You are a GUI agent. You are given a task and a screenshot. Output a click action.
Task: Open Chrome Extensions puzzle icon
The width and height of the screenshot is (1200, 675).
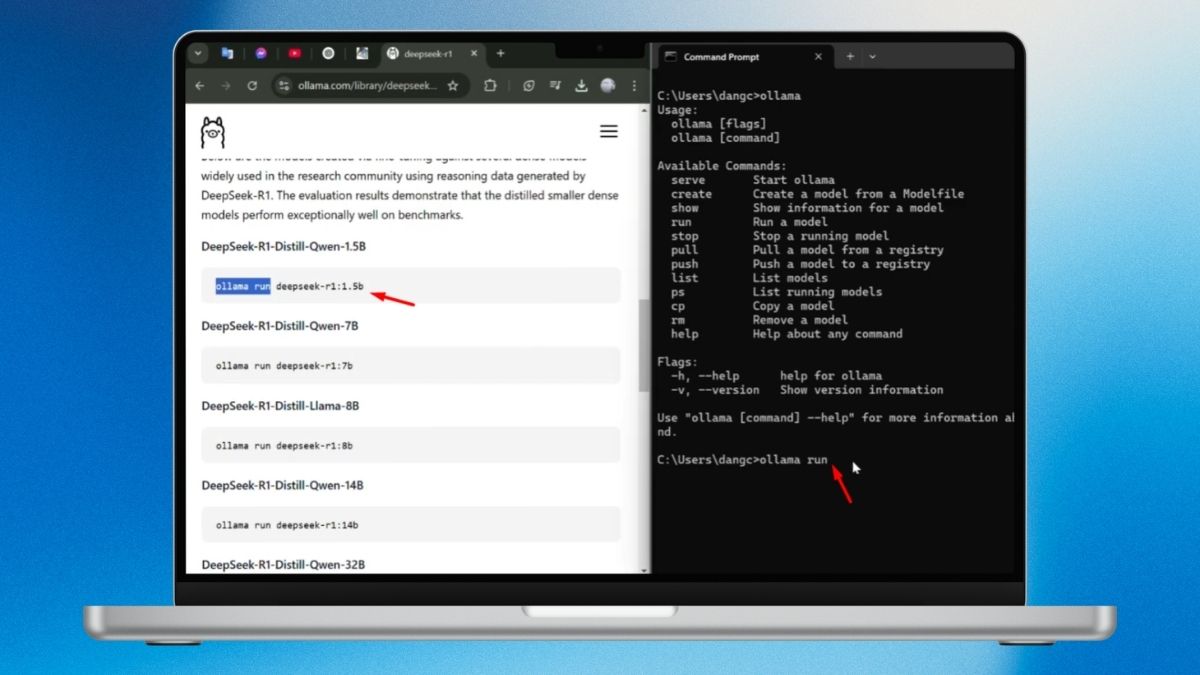(490, 86)
